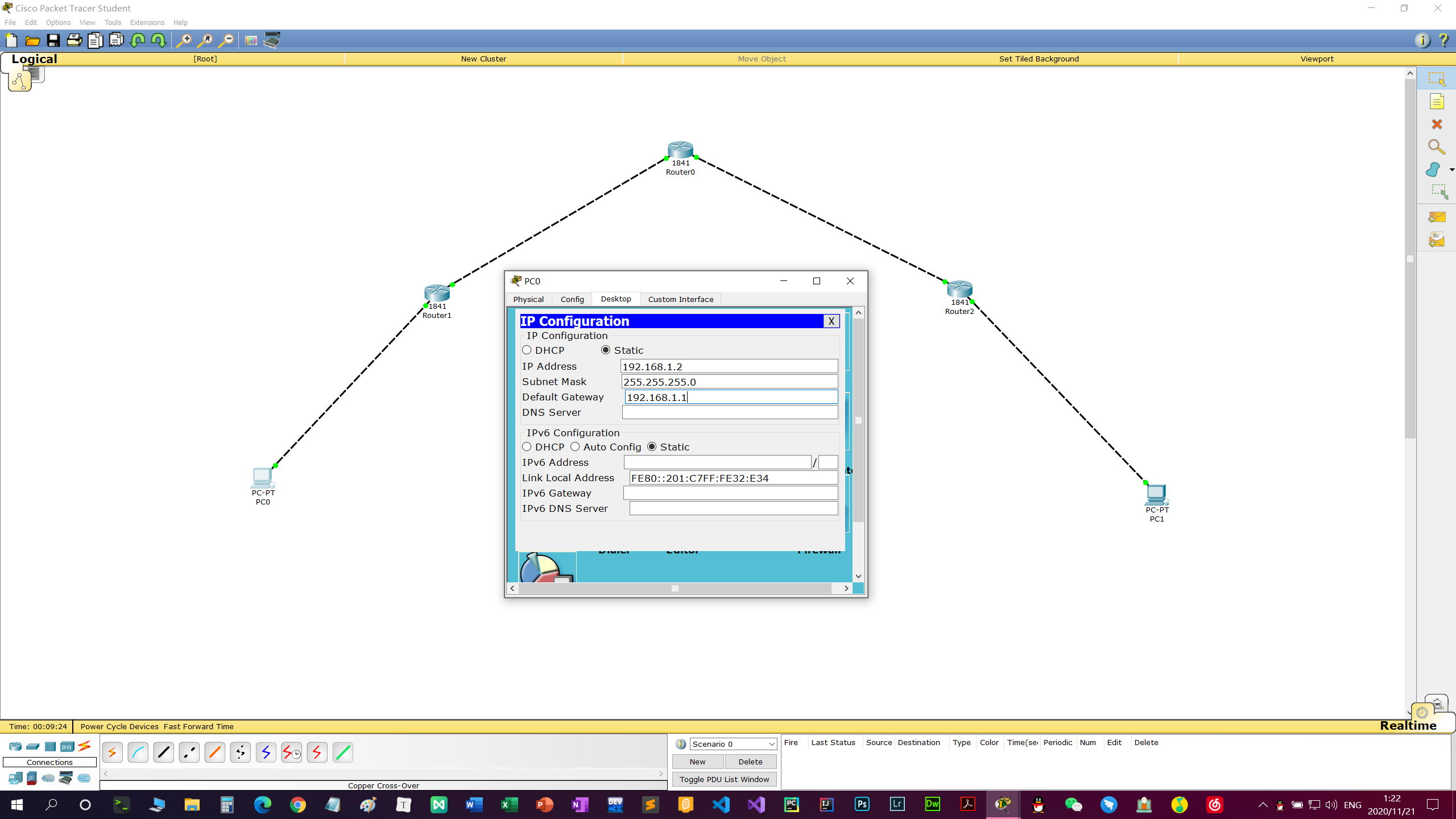This screenshot has width=1456, height=819.
Task: Open the drawing palette icon
Action: pos(251,40)
